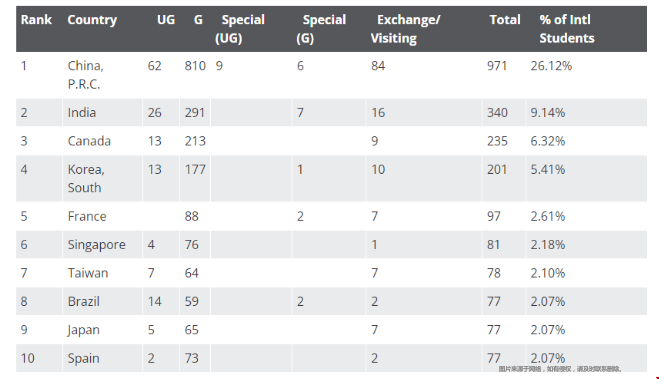Select the Special (G) header
This screenshot has width=659, height=379.
coord(321,29)
